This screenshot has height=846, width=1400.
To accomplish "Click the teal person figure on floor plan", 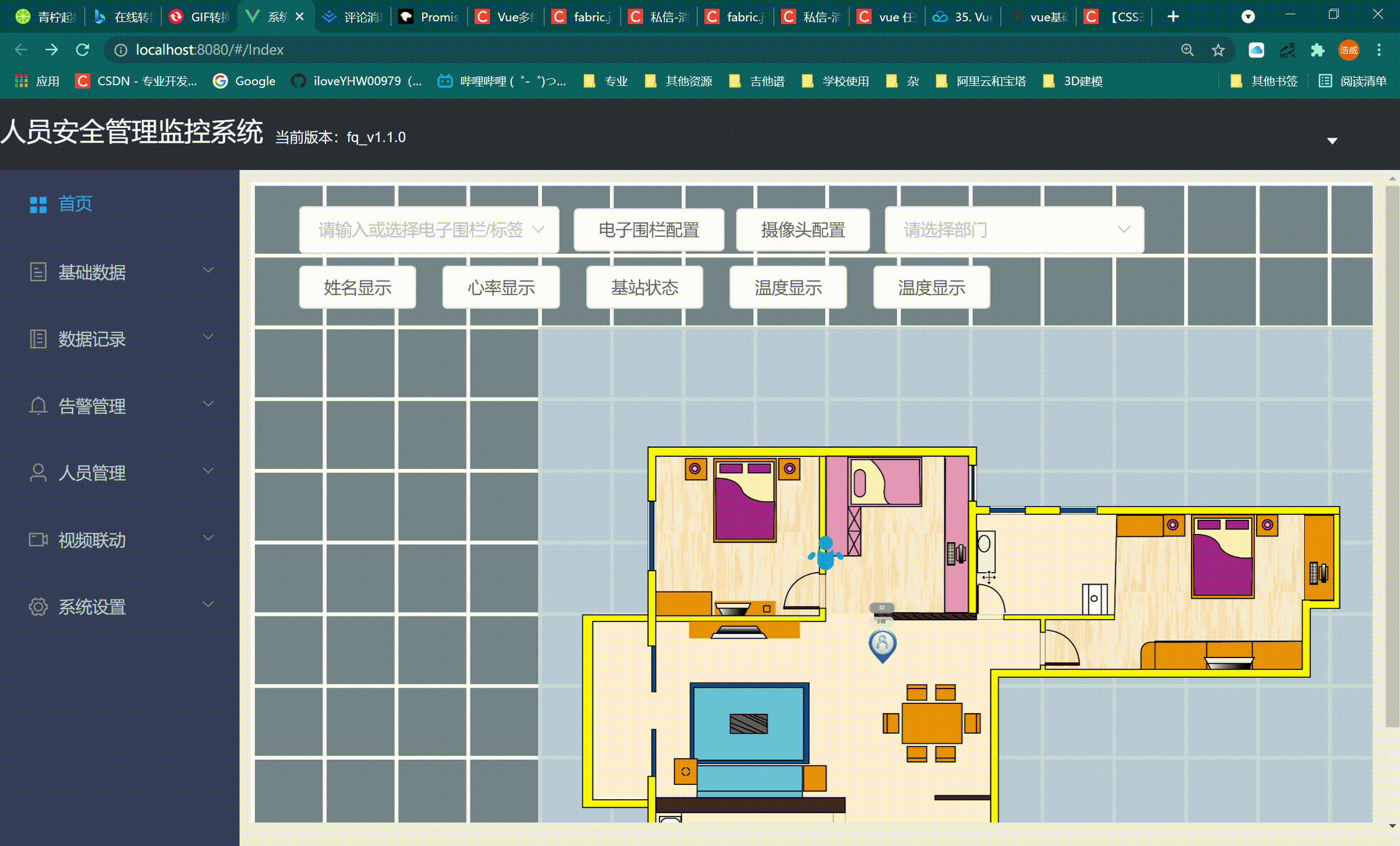I will click(x=825, y=553).
